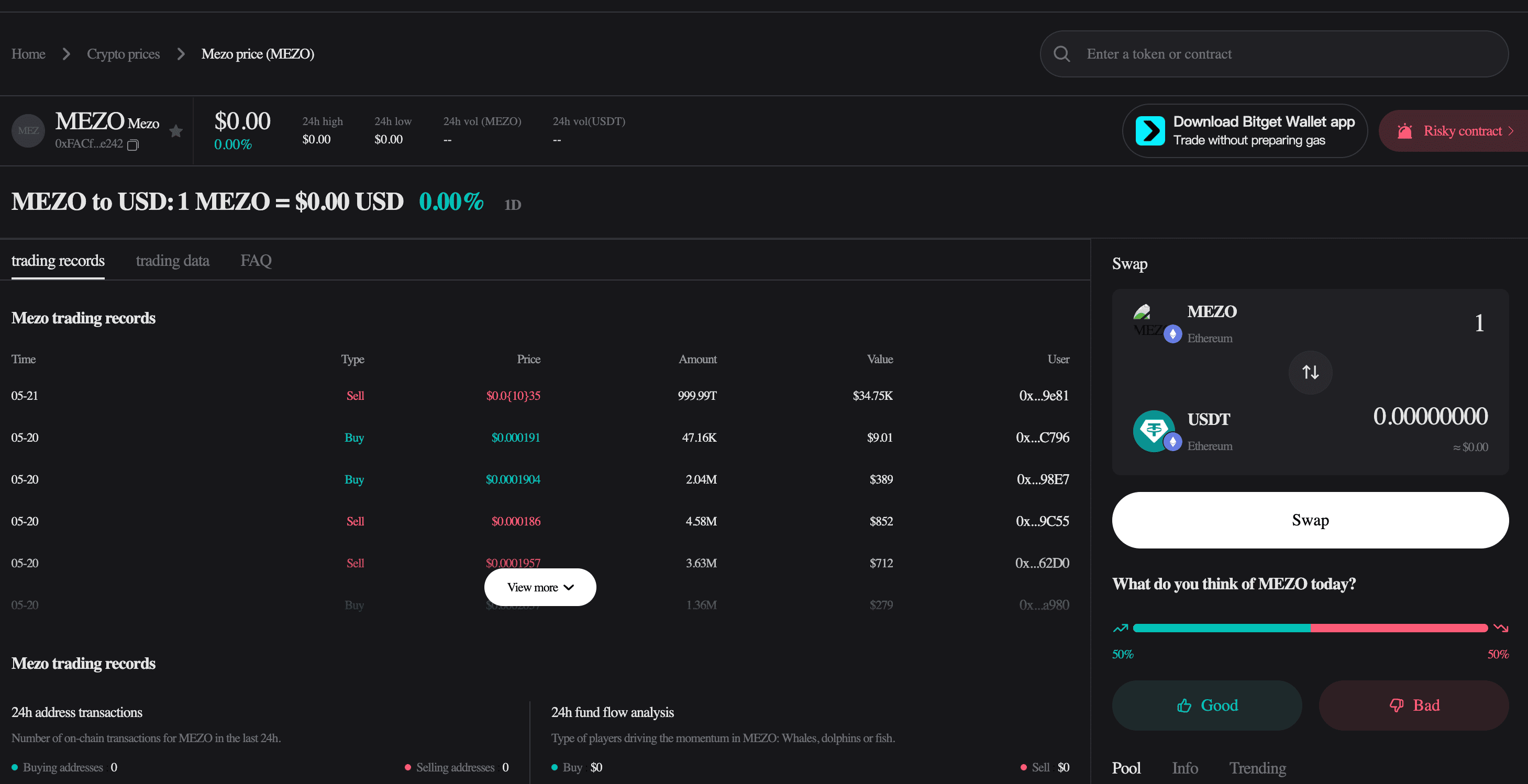
Task: Open the Info tab
Action: [1184, 768]
